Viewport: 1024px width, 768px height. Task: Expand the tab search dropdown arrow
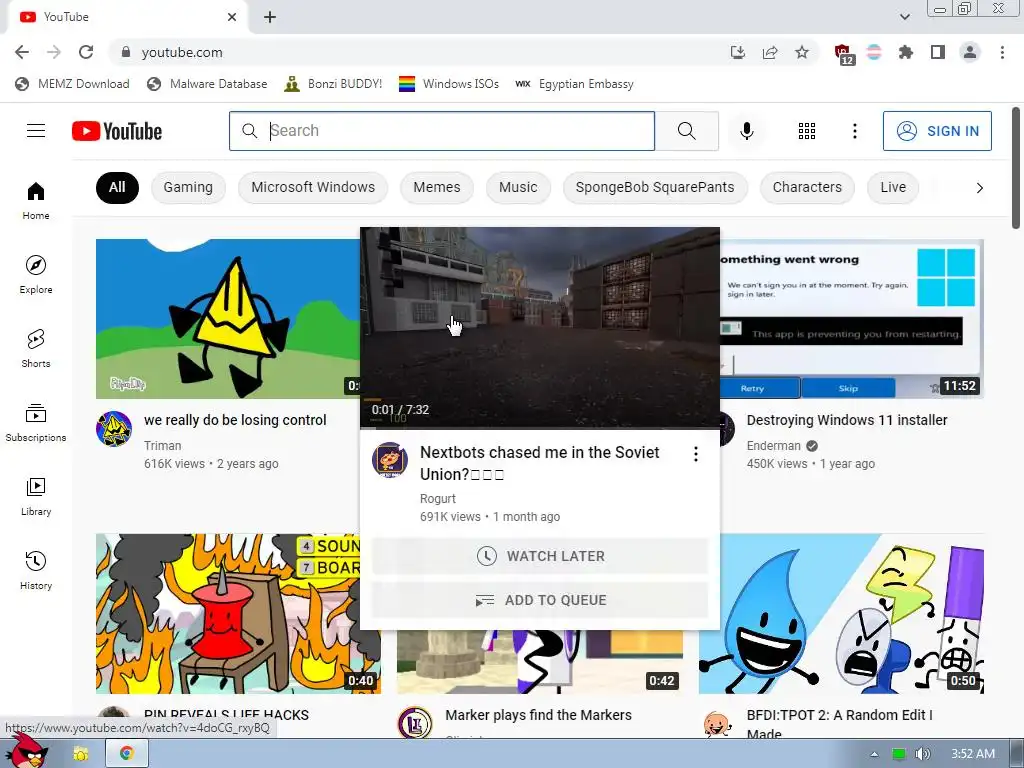coord(904,17)
